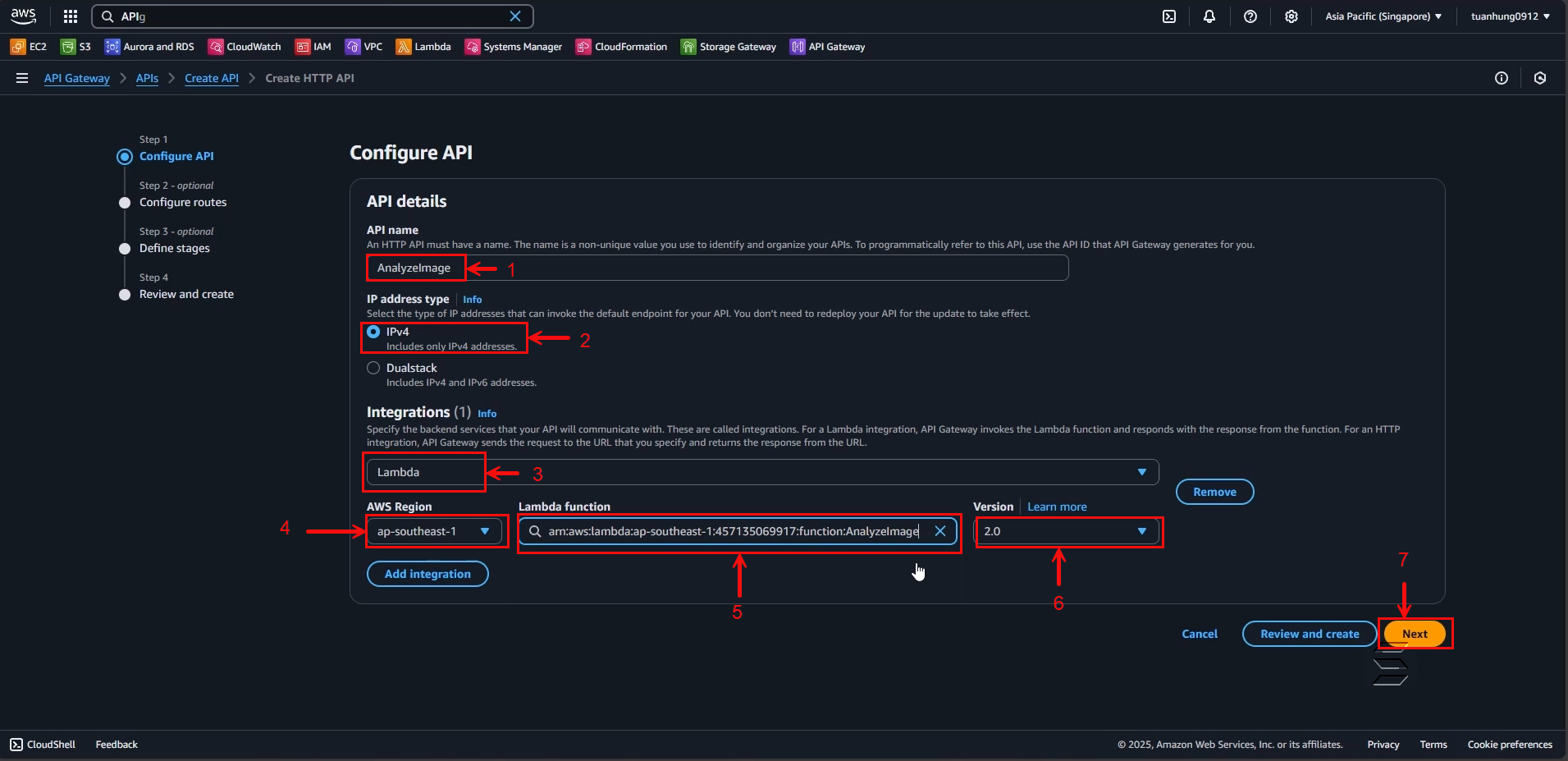The height and width of the screenshot is (761, 1568).
Task: Click the Next button
Action: [x=1415, y=634]
